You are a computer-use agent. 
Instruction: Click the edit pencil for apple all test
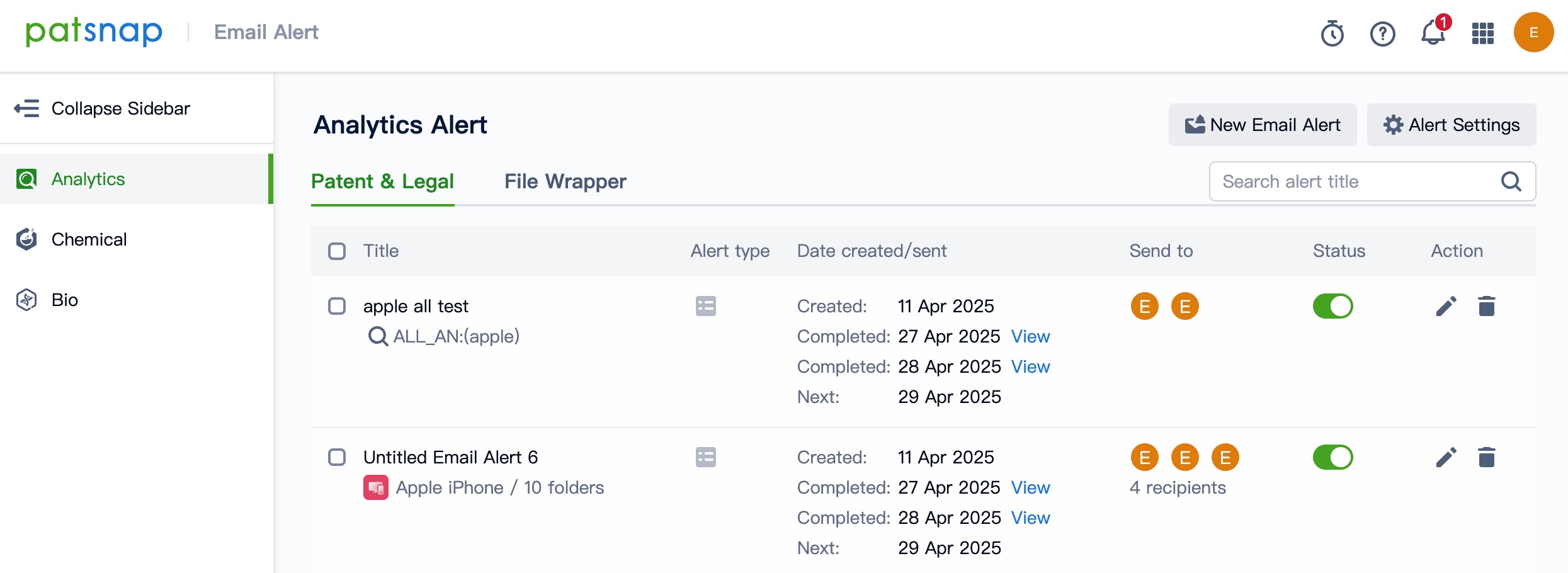click(x=1446, y=307)
